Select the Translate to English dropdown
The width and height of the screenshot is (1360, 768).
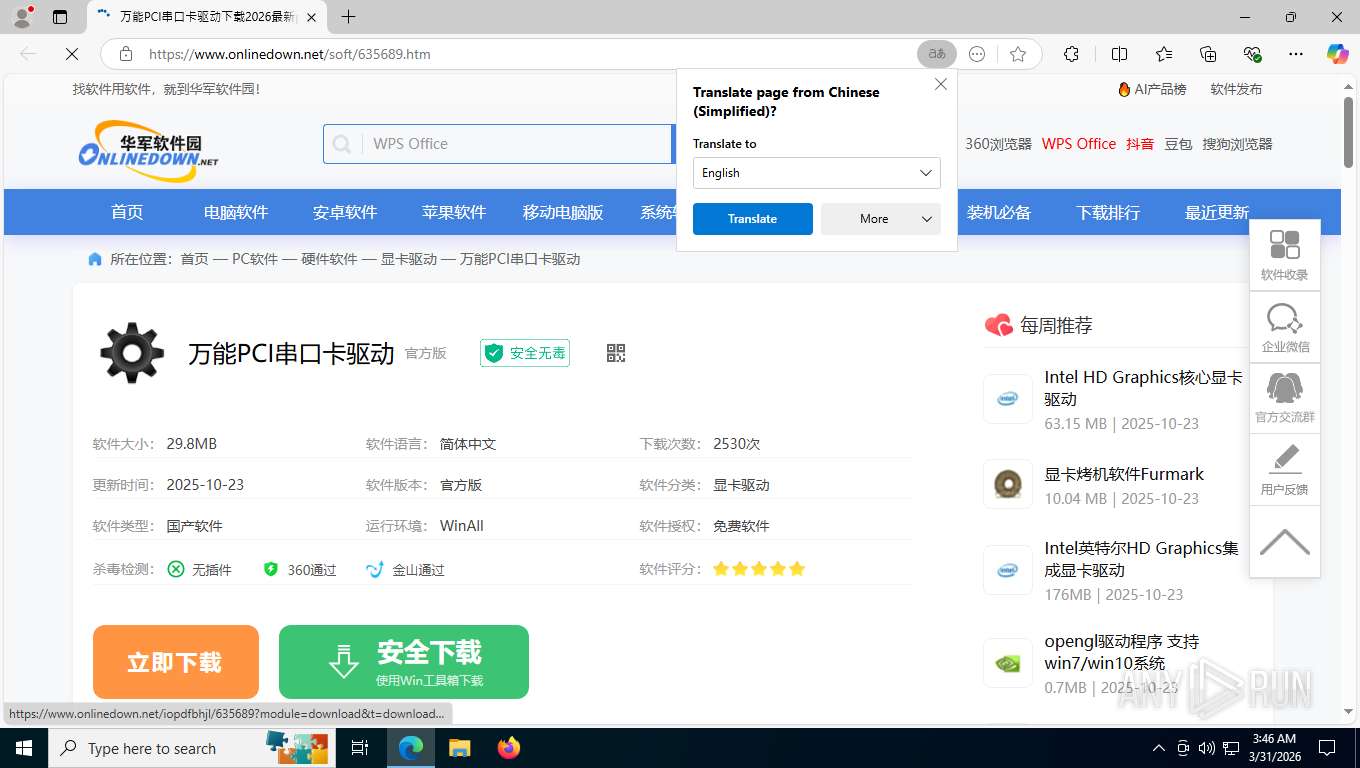tap(816, 173)
